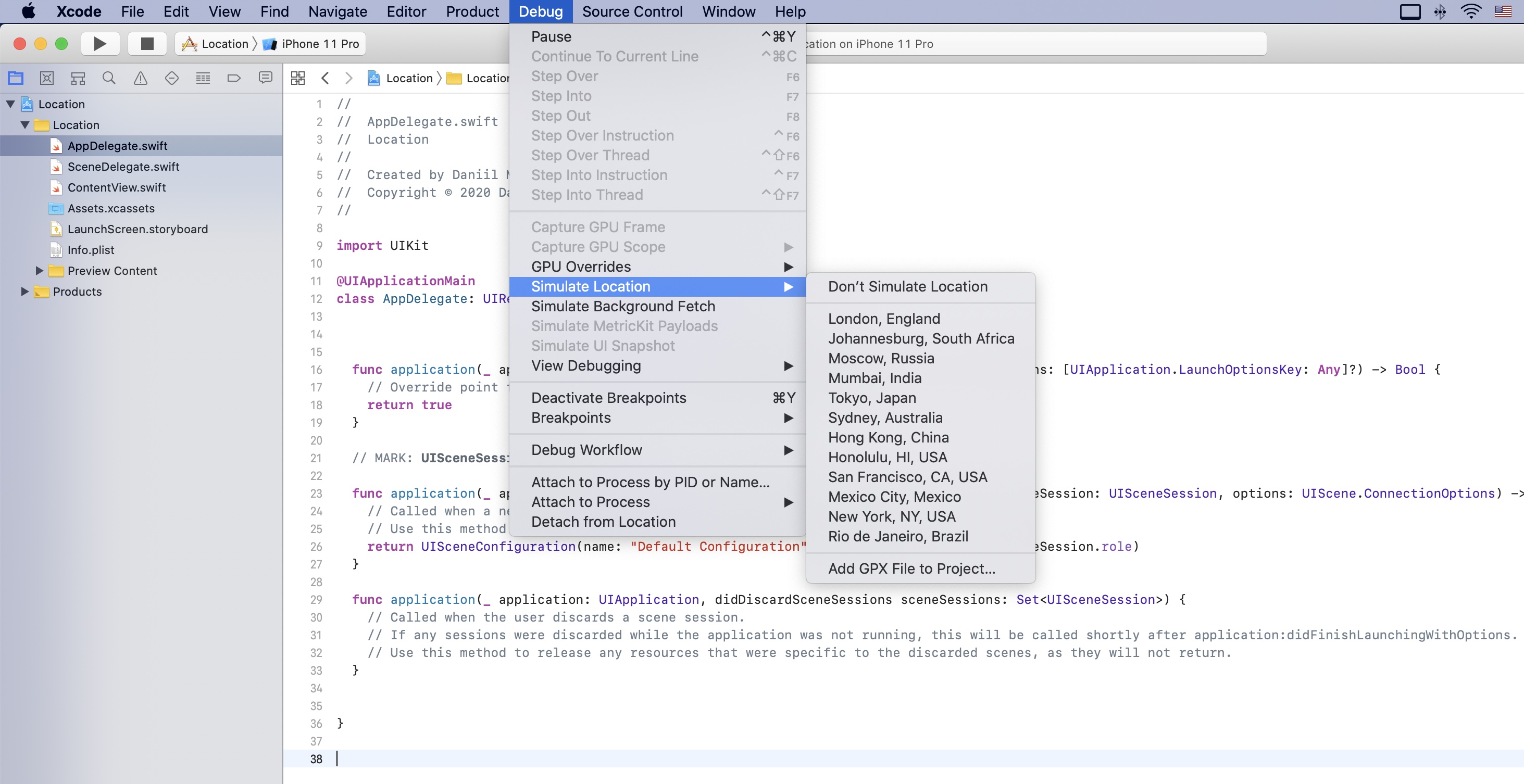Image resolution: width=1524 pixels, height=784 pixels.
Task: Select Deactivate Breakpoints menu item
Action: tap(608, 397)
